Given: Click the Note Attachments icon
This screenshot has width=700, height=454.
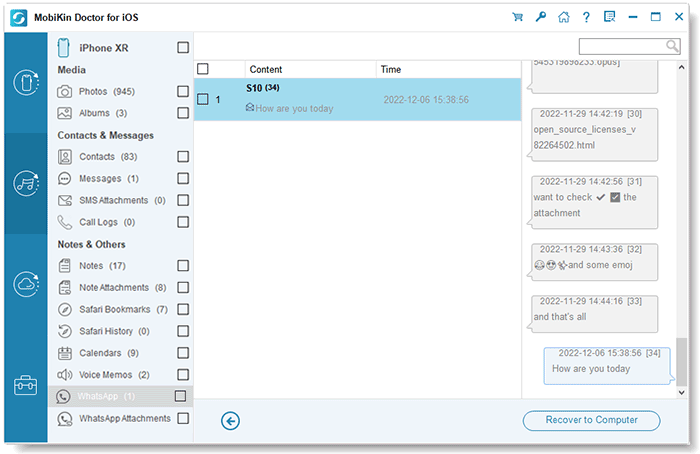Looking at the screenshot, I should (x=65, y=287).
